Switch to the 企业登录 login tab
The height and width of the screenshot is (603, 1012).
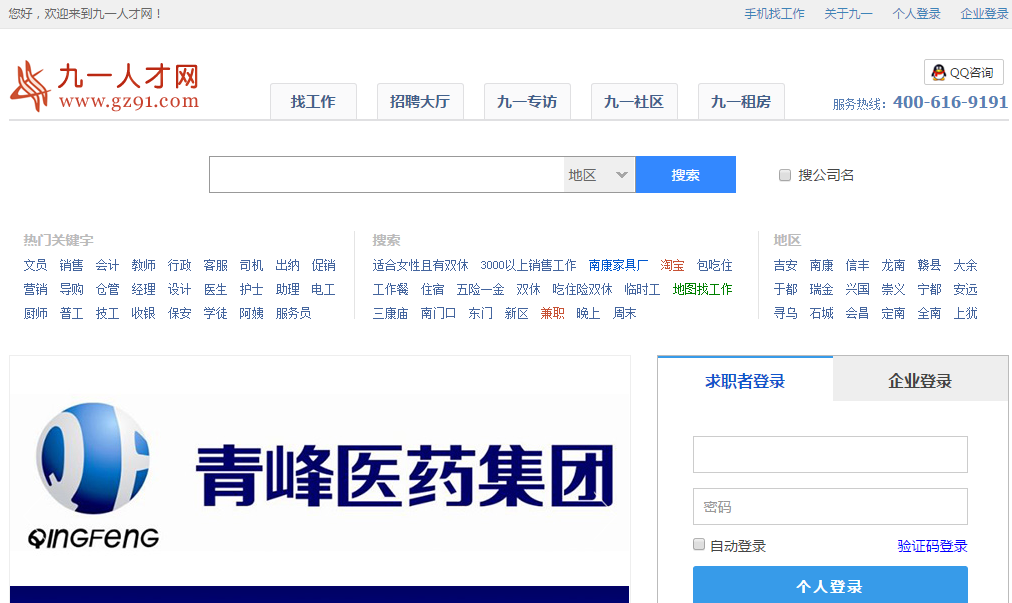[x=920, y=381]
